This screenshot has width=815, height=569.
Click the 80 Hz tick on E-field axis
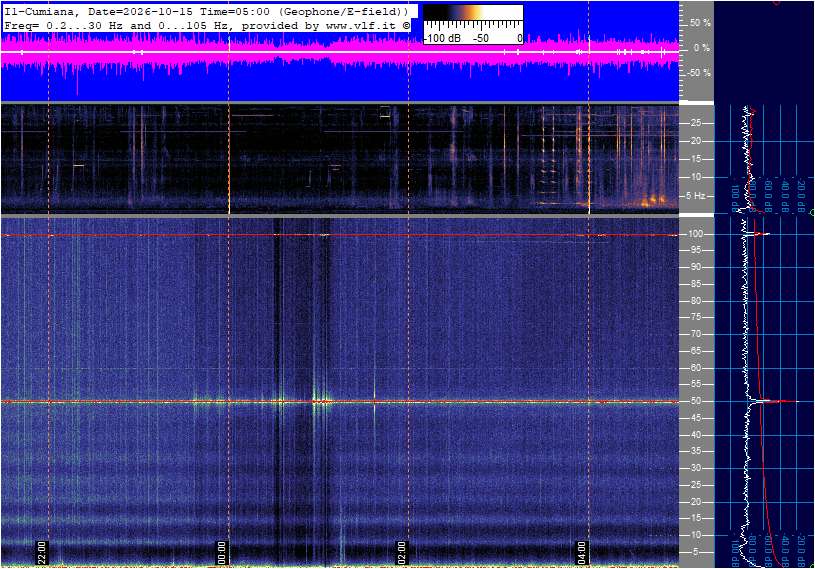(x=695, y=301)
